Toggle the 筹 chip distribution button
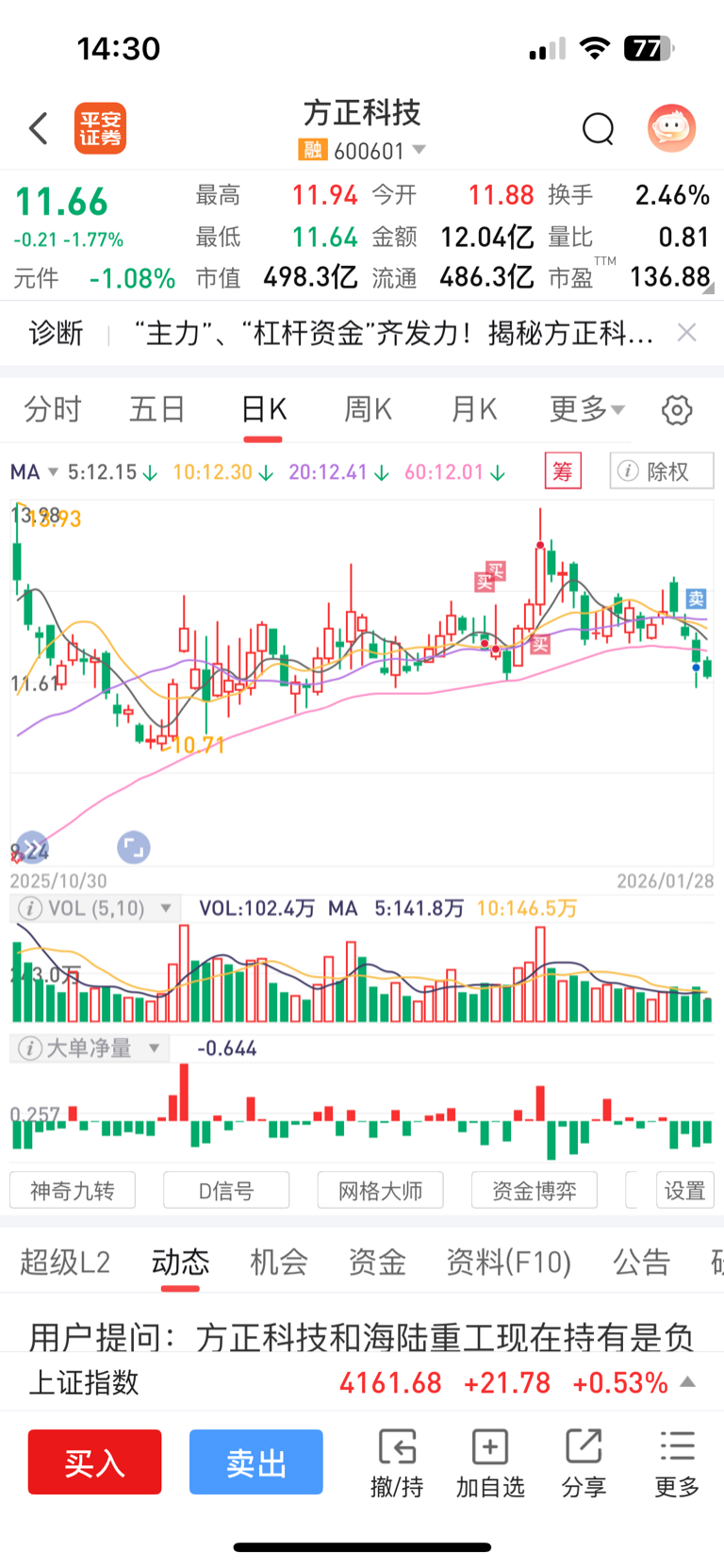 pyautogui.click(x=563, y=470)
